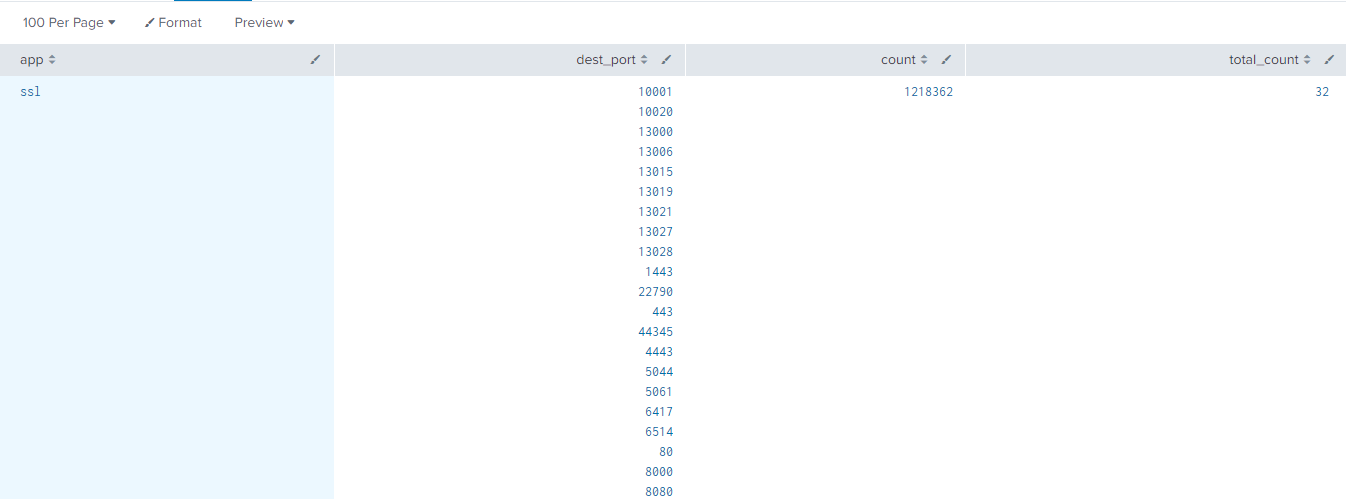Image resolution: width=1346 pixels, height=499 pixels.
Task: Click the count value 1218362
Action: pos(928,92)
